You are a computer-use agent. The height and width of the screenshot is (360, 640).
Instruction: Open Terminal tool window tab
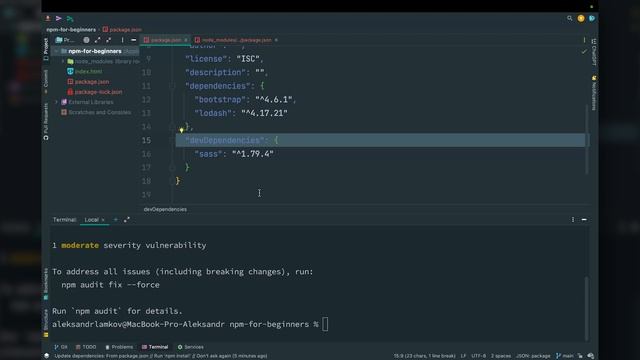coord(155,347)
